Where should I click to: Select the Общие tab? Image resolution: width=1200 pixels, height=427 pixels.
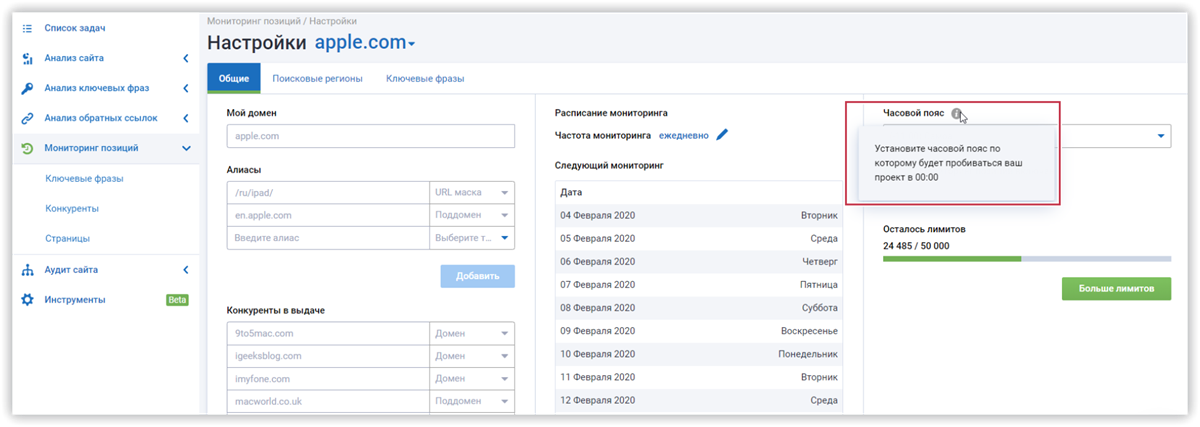pos(234,78)
